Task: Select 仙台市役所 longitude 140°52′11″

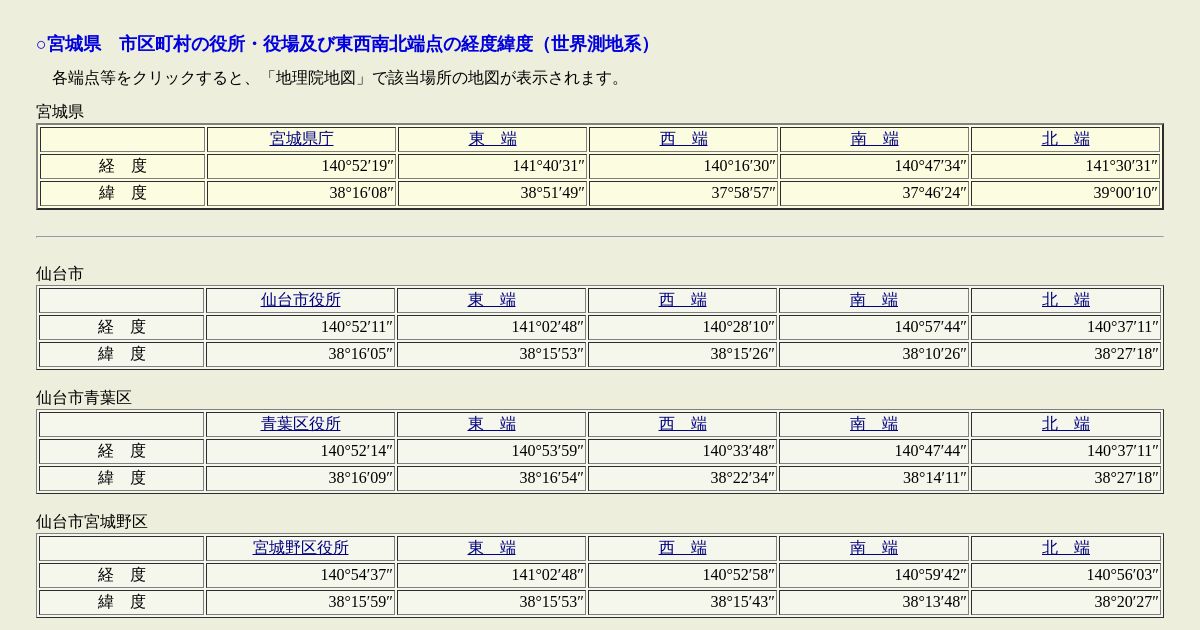Action: pyautogui.click(x=356, y=327)
